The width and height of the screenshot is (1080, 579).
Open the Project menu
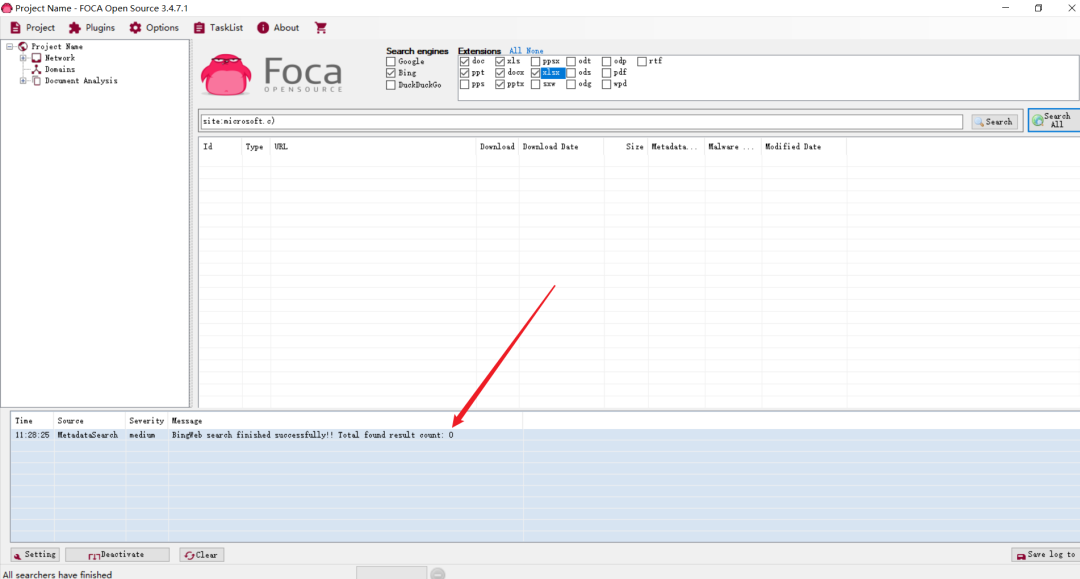coord(32,28)
